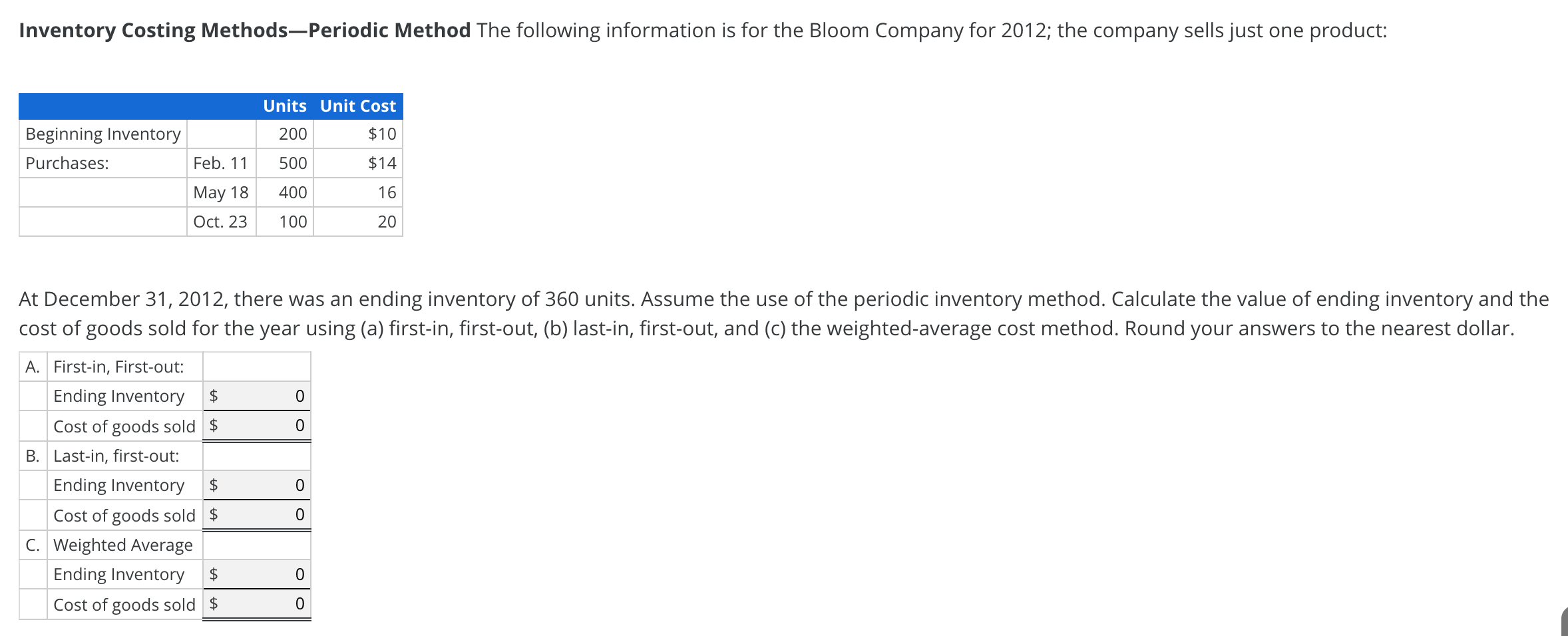Click the Inventory Costing Methods heading

coord(243,30)
